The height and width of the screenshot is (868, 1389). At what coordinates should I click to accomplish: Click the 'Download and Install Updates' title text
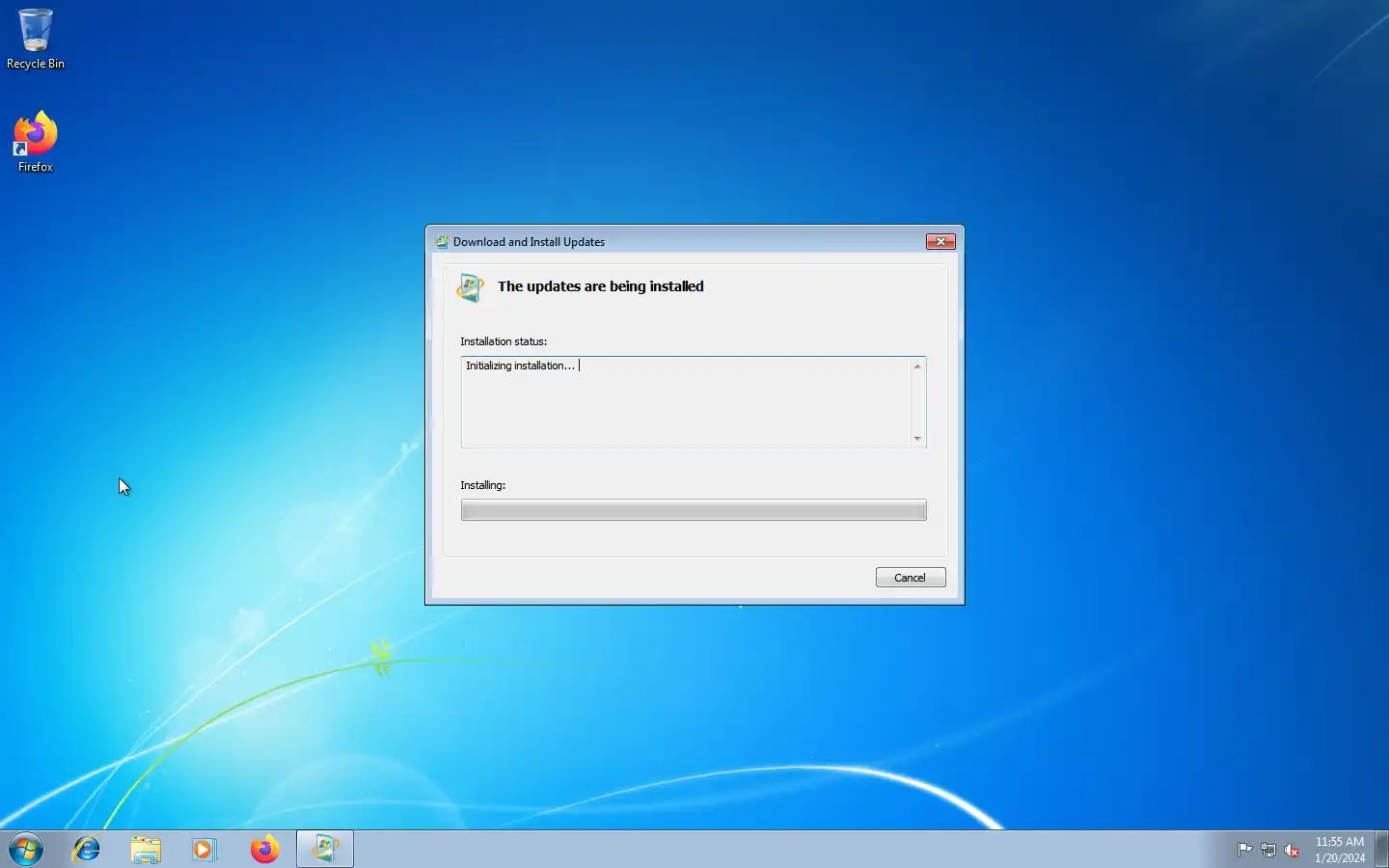[529, 242]
